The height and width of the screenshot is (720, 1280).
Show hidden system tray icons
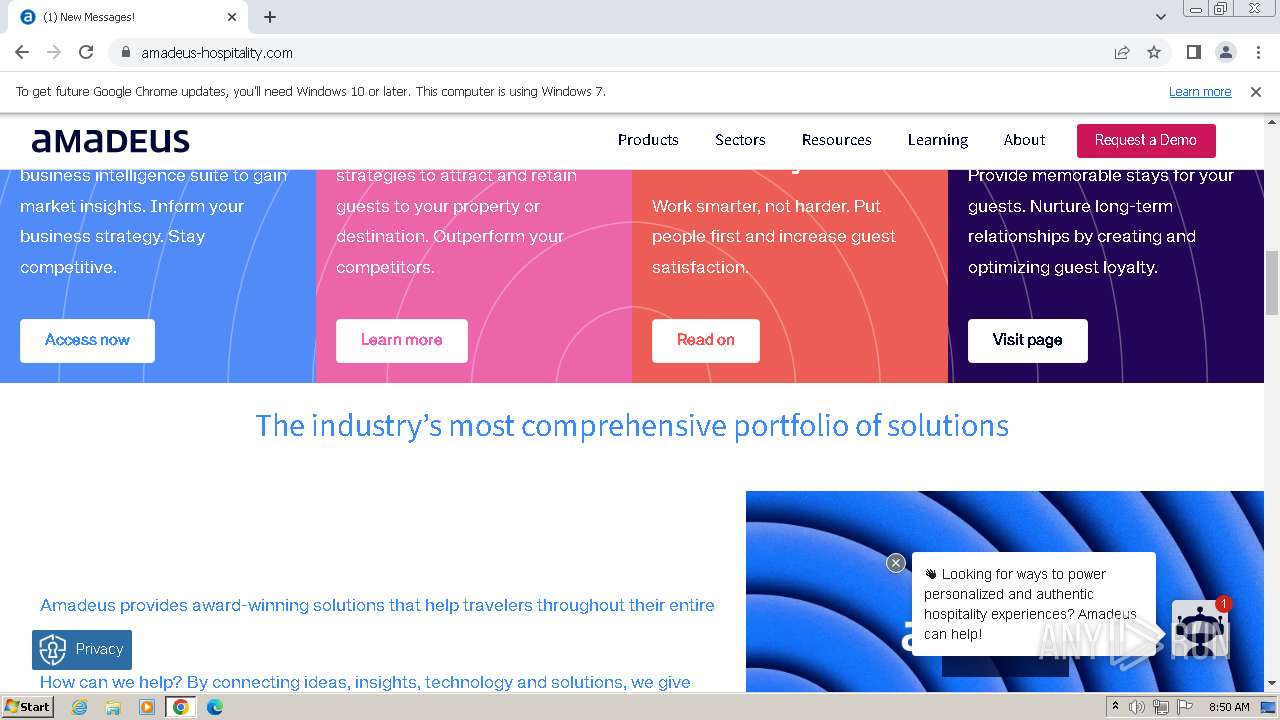(x=1115, y=707)
